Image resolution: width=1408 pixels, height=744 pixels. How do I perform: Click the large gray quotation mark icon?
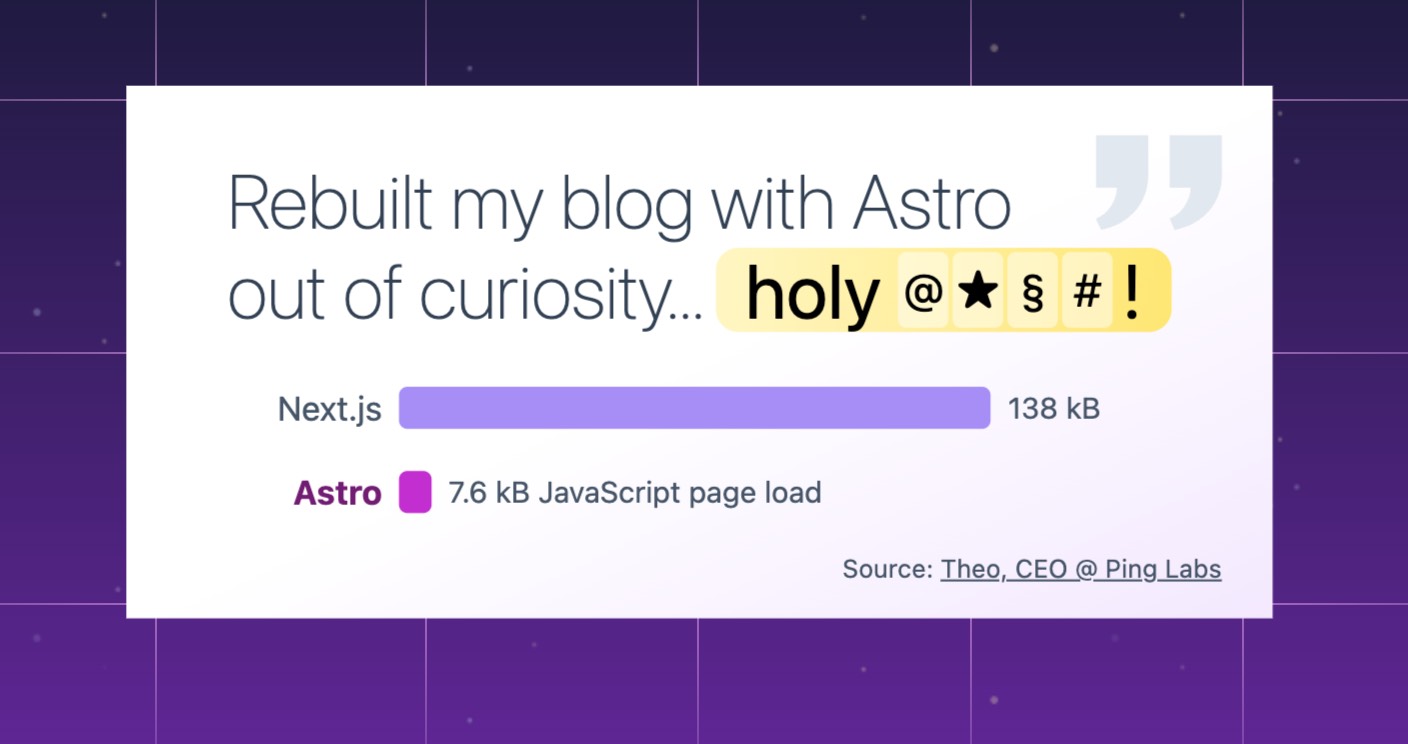click(x=1159, y=182)
